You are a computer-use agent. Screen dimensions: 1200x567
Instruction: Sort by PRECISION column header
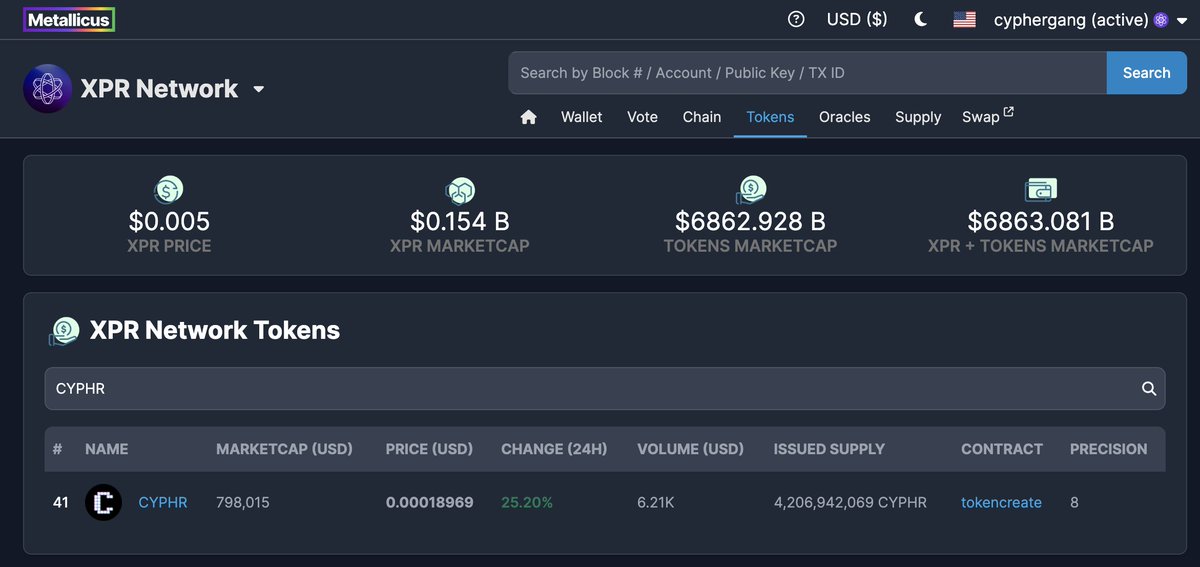pos(1109,449)
